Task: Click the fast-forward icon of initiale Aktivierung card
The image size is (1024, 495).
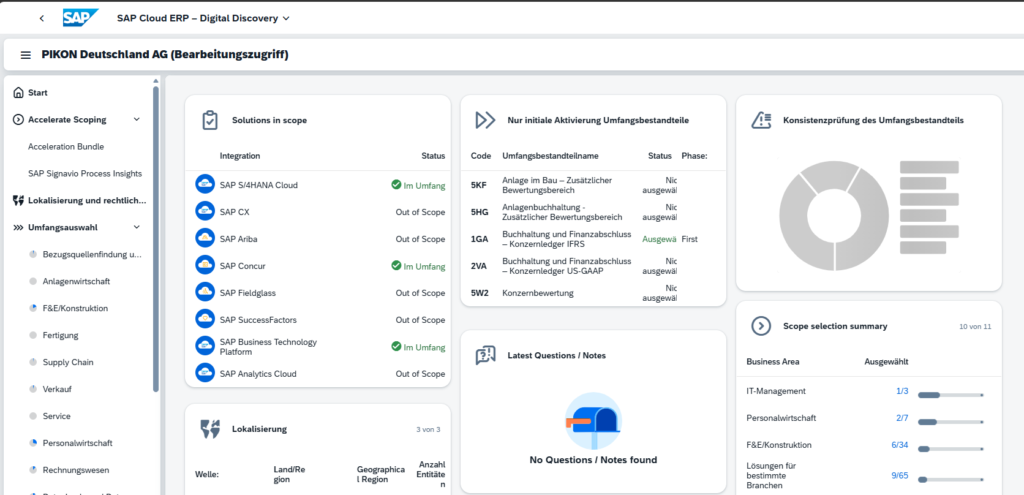Action: click(x=485, y=120)
